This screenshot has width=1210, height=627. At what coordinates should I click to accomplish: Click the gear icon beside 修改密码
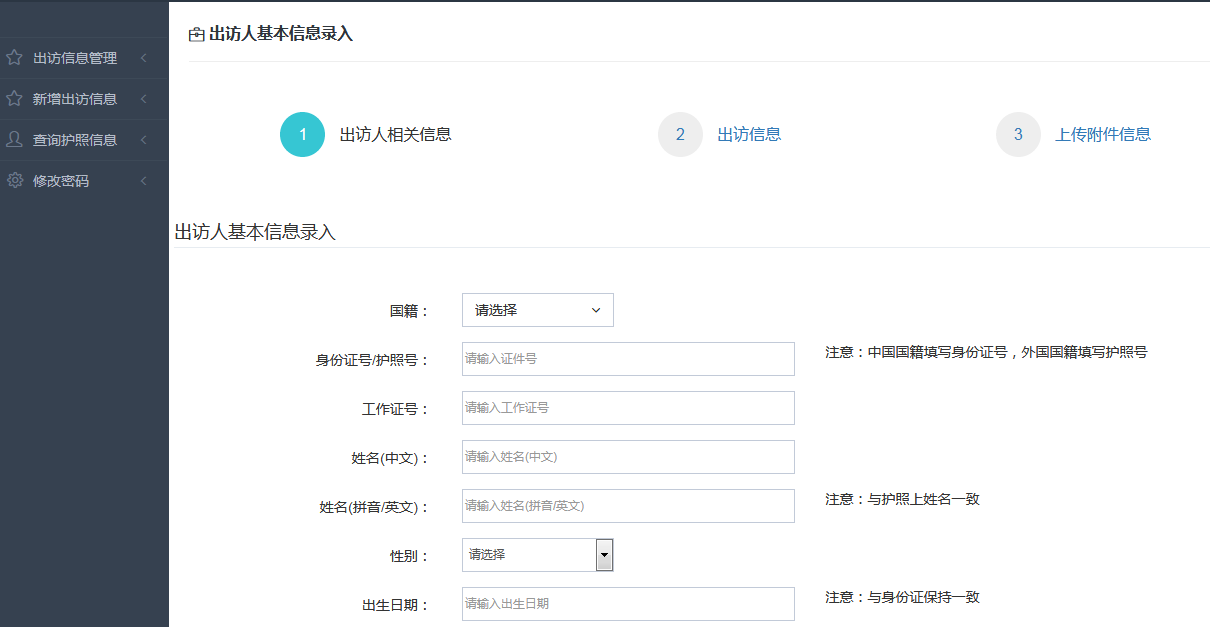tap(14, 181)
